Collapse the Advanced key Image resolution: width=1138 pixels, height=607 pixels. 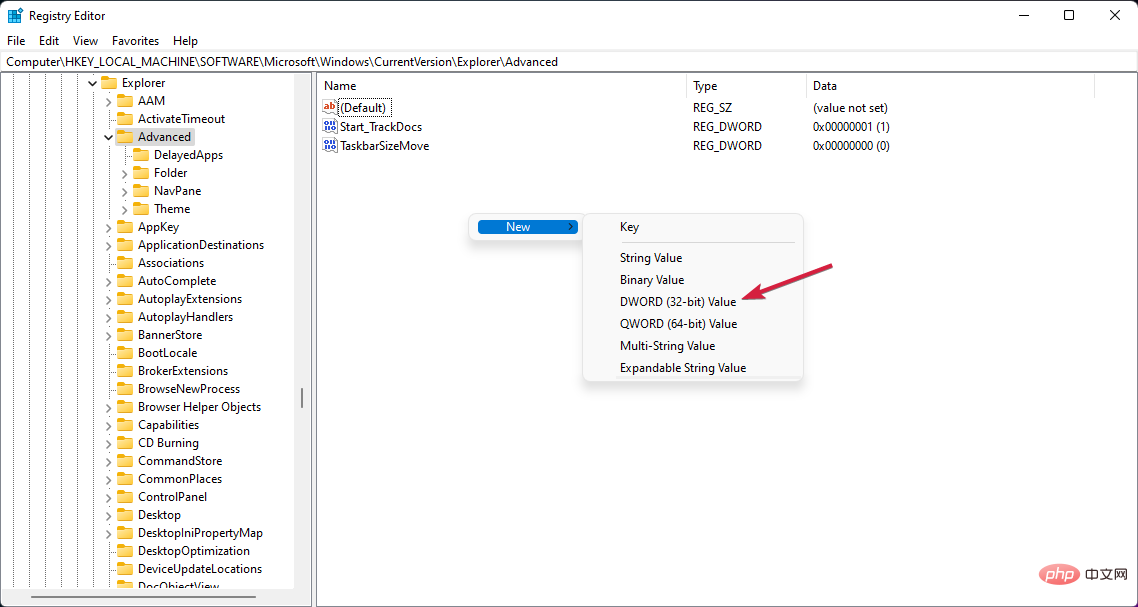coord(108,137)
